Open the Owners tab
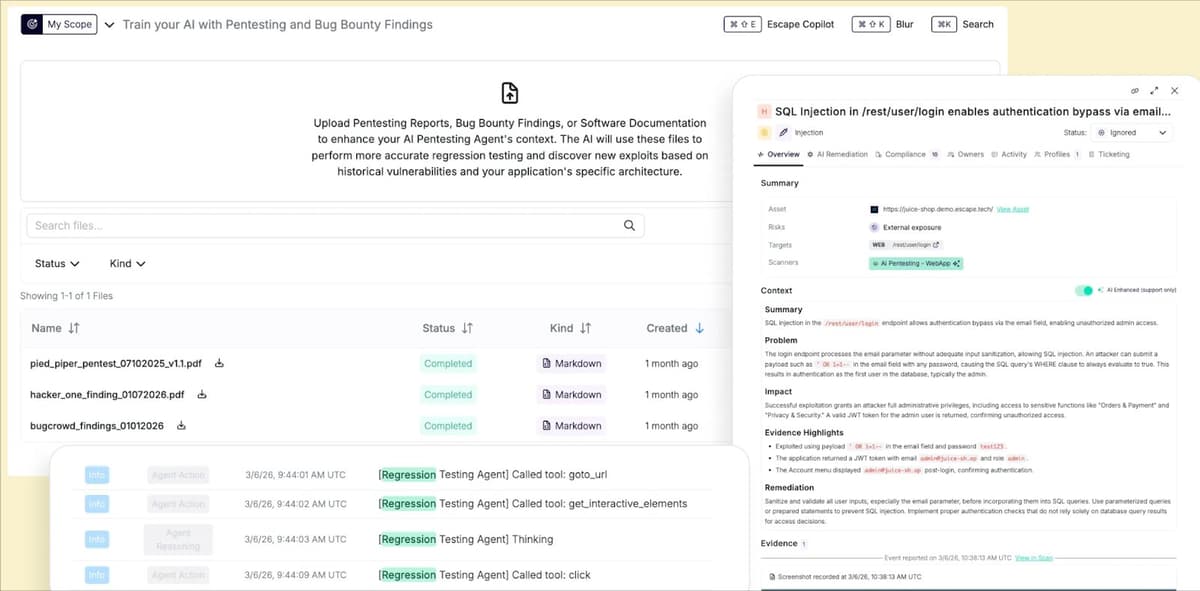Image resolution: width=1200 pixels, height=591 pixels. point(965,154)
